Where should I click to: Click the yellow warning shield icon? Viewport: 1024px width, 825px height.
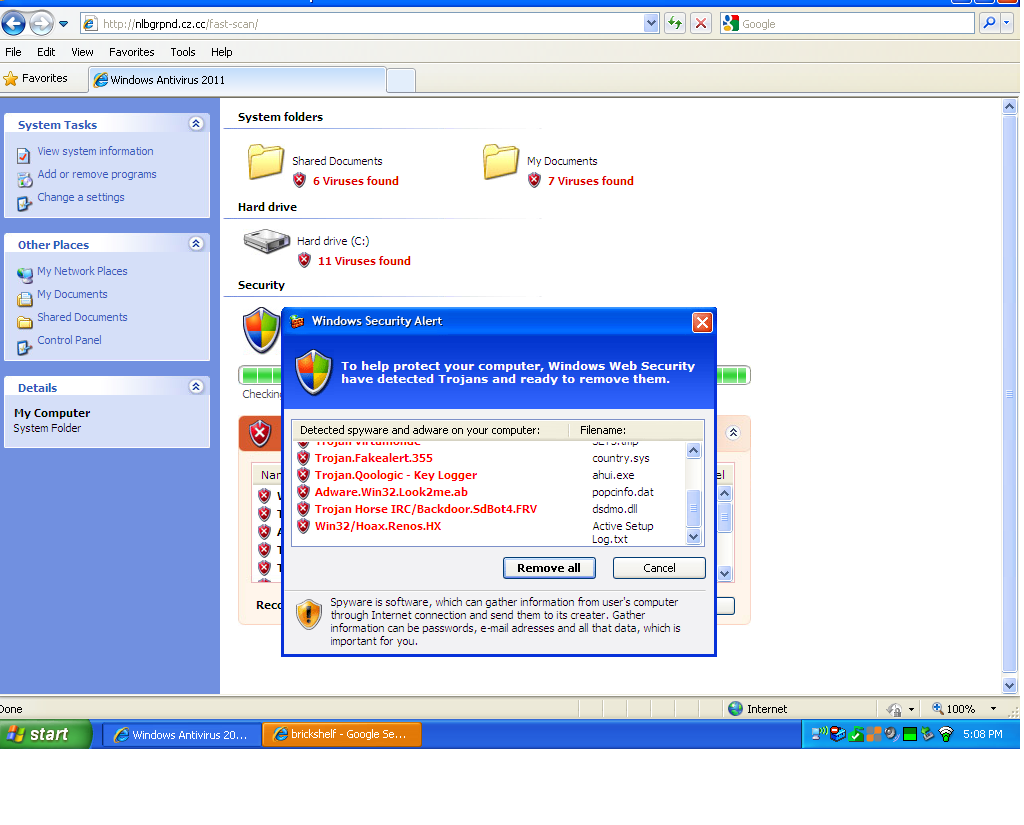[308, 614]
